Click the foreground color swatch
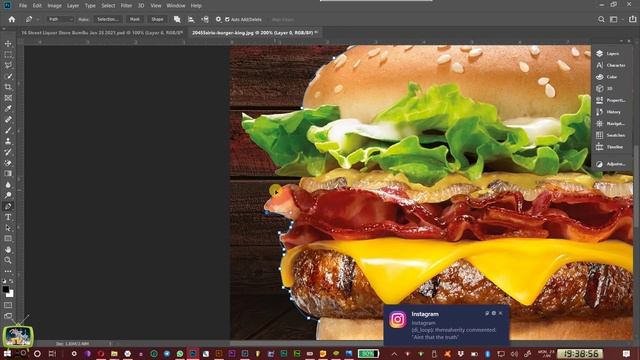The image size is (640, 360). [x=5, y=289]
